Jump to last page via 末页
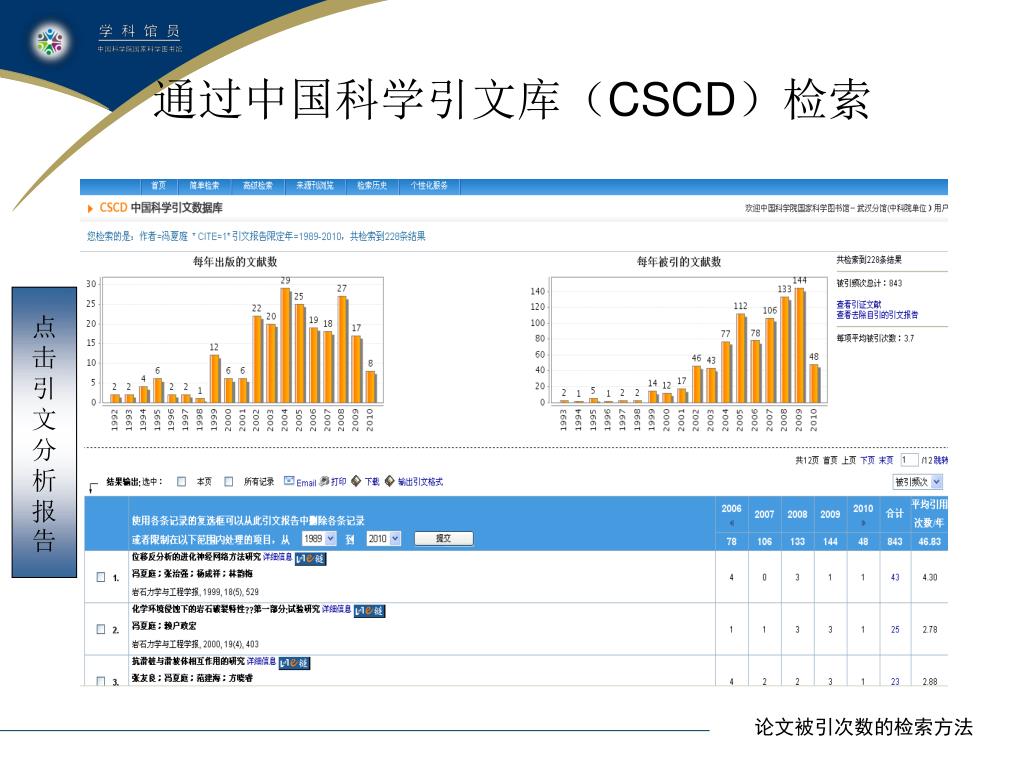Screen dimensions: 1024x768 (886, 460)
